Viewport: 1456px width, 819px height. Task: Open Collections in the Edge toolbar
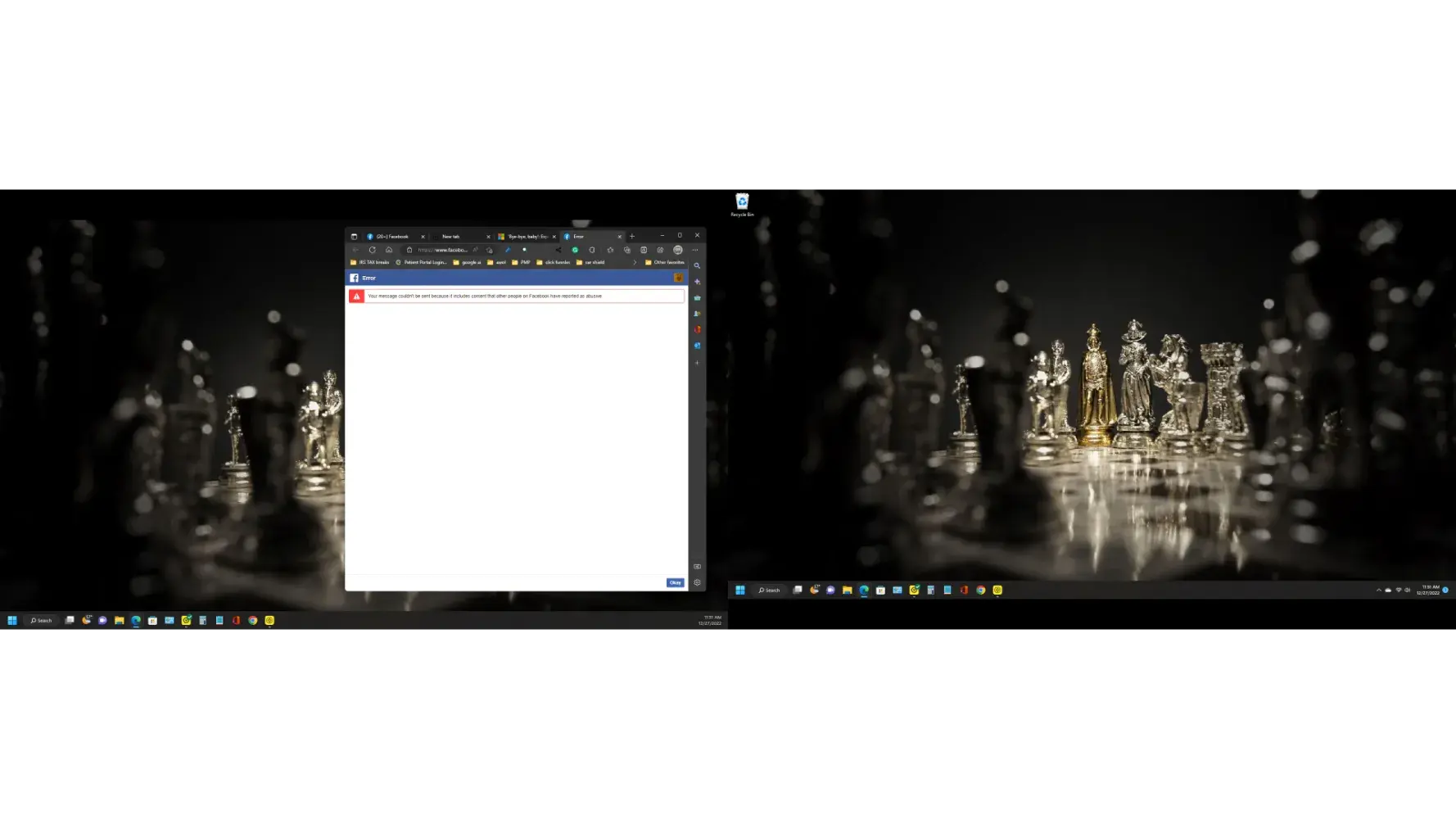[x=627, y=250]
